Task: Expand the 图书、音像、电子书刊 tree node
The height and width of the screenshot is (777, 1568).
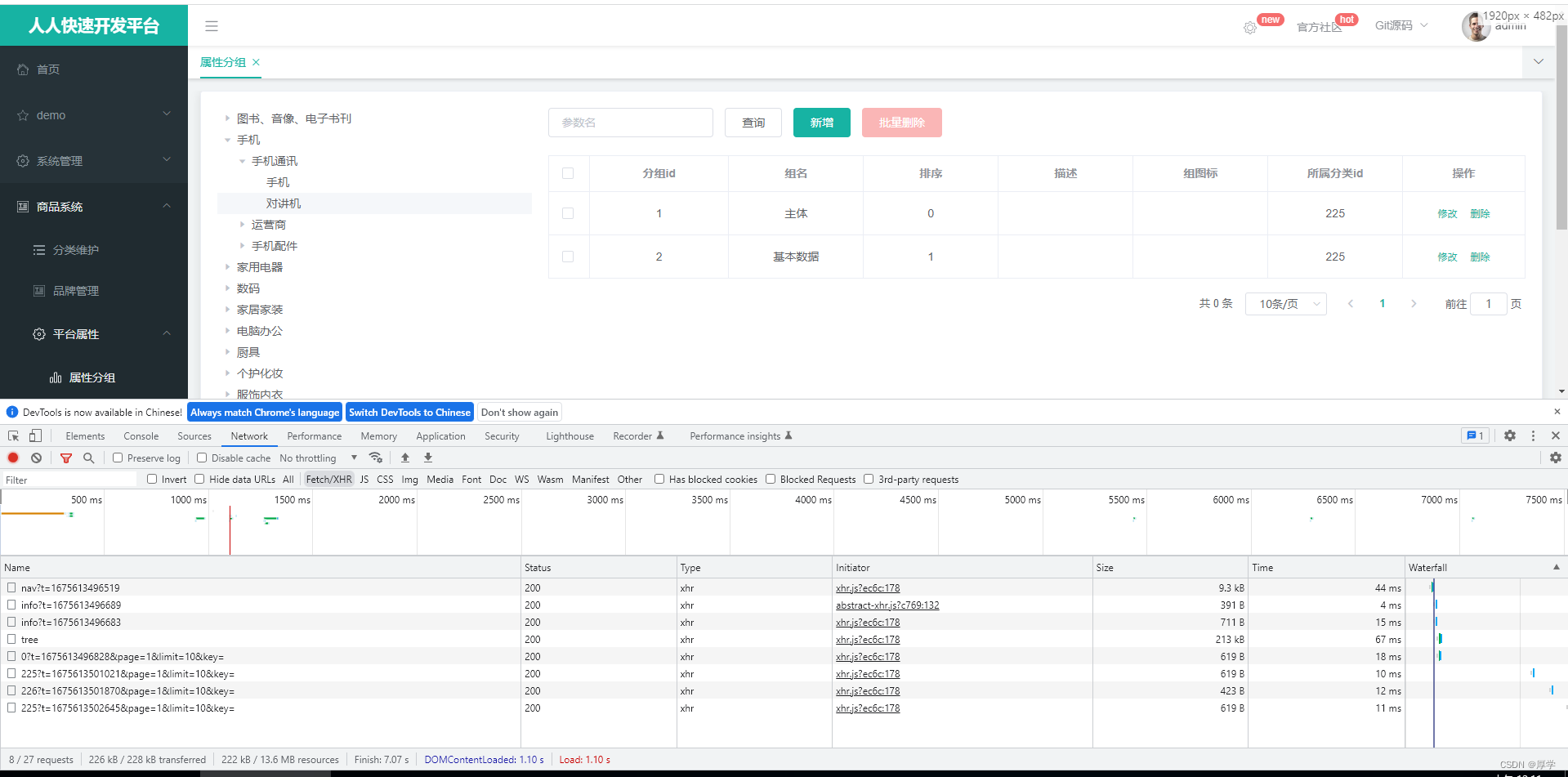Action: (x=227, y=118)
